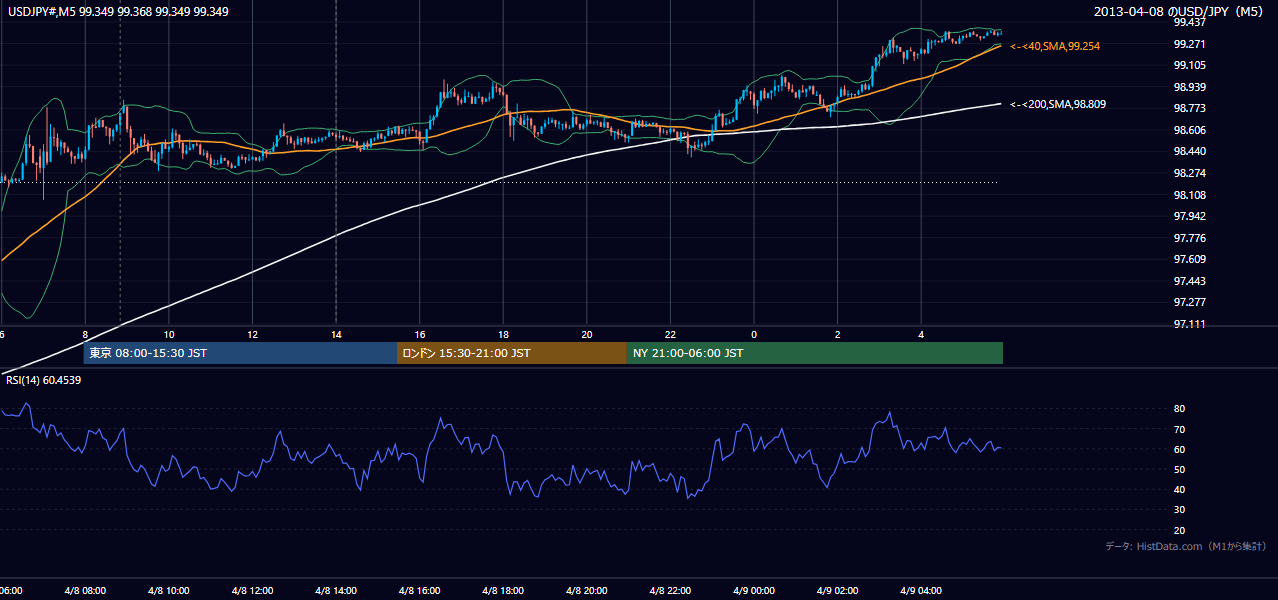This screenshot has height=600, width=1278.
Task: Click hour label 16 under price chart
Action: click(420, 334)
